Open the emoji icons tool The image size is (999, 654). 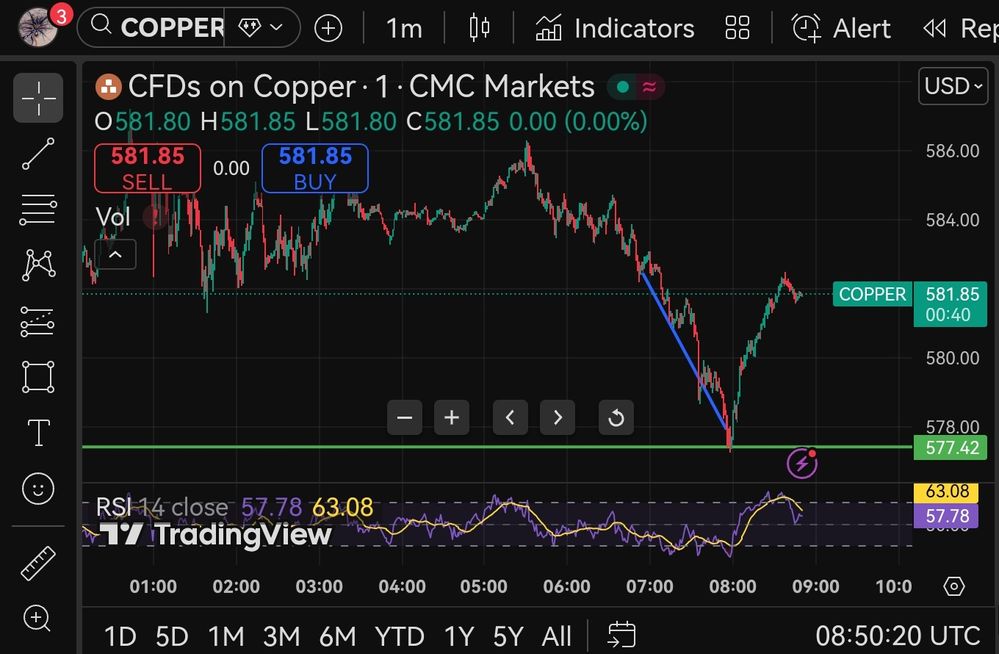[38, 489]
